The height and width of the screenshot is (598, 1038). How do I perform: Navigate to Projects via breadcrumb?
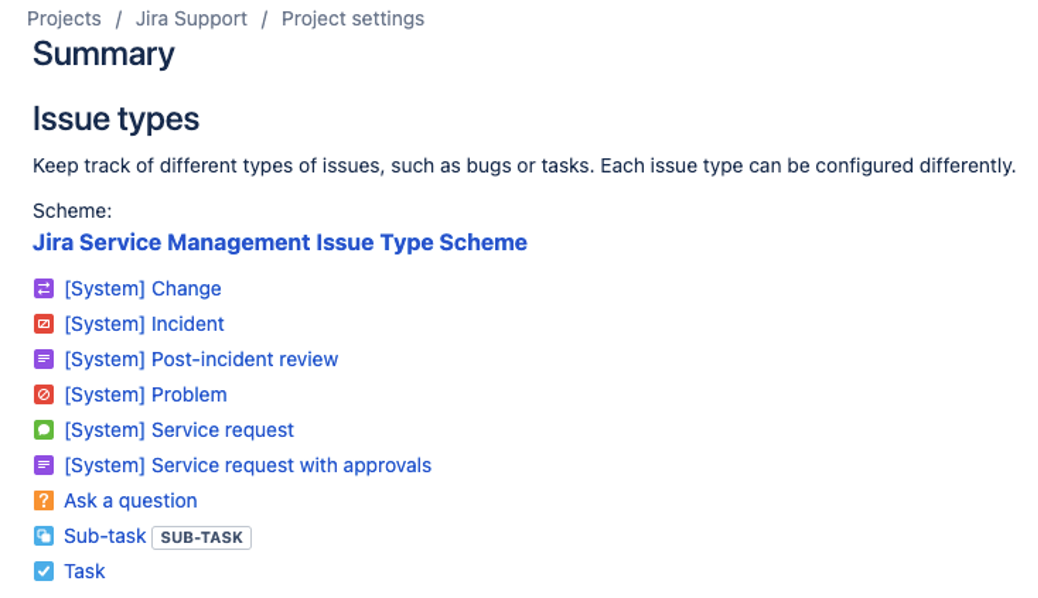click(64, 18)
